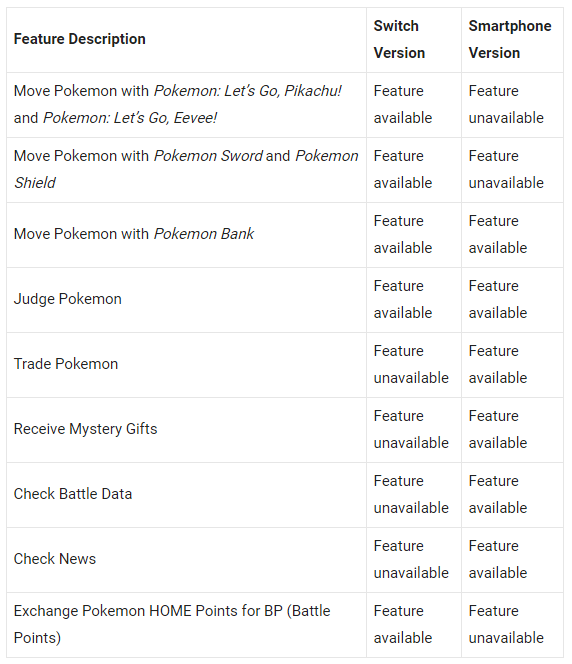This screenshot has width=572, height=664.
Task: Select the Switch Version column header
Action: tap(399, 39)
